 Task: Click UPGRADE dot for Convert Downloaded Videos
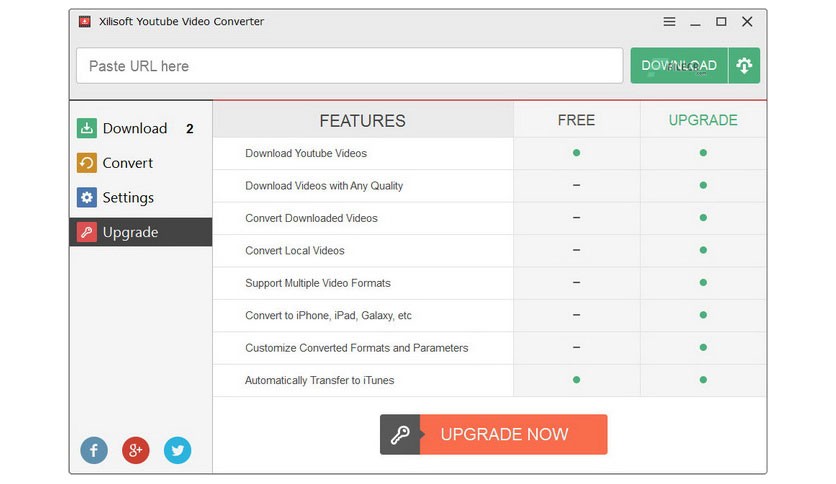703,217
